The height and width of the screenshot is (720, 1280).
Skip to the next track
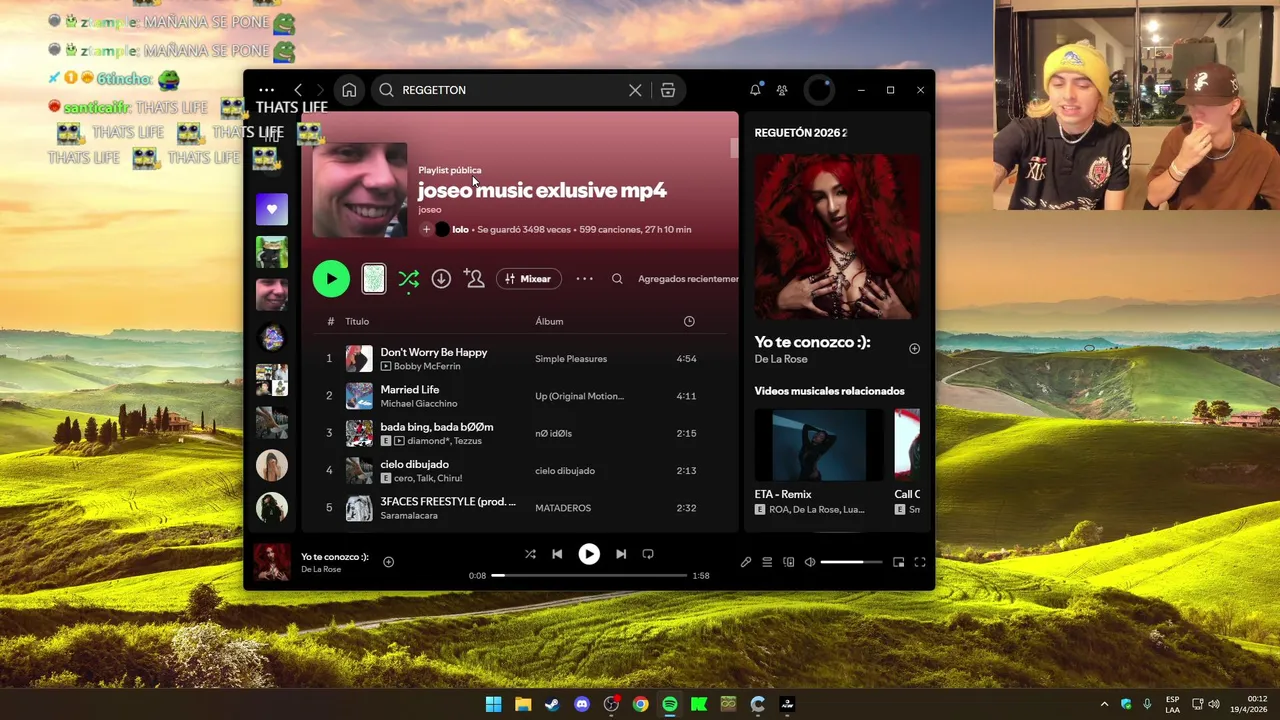621,554
